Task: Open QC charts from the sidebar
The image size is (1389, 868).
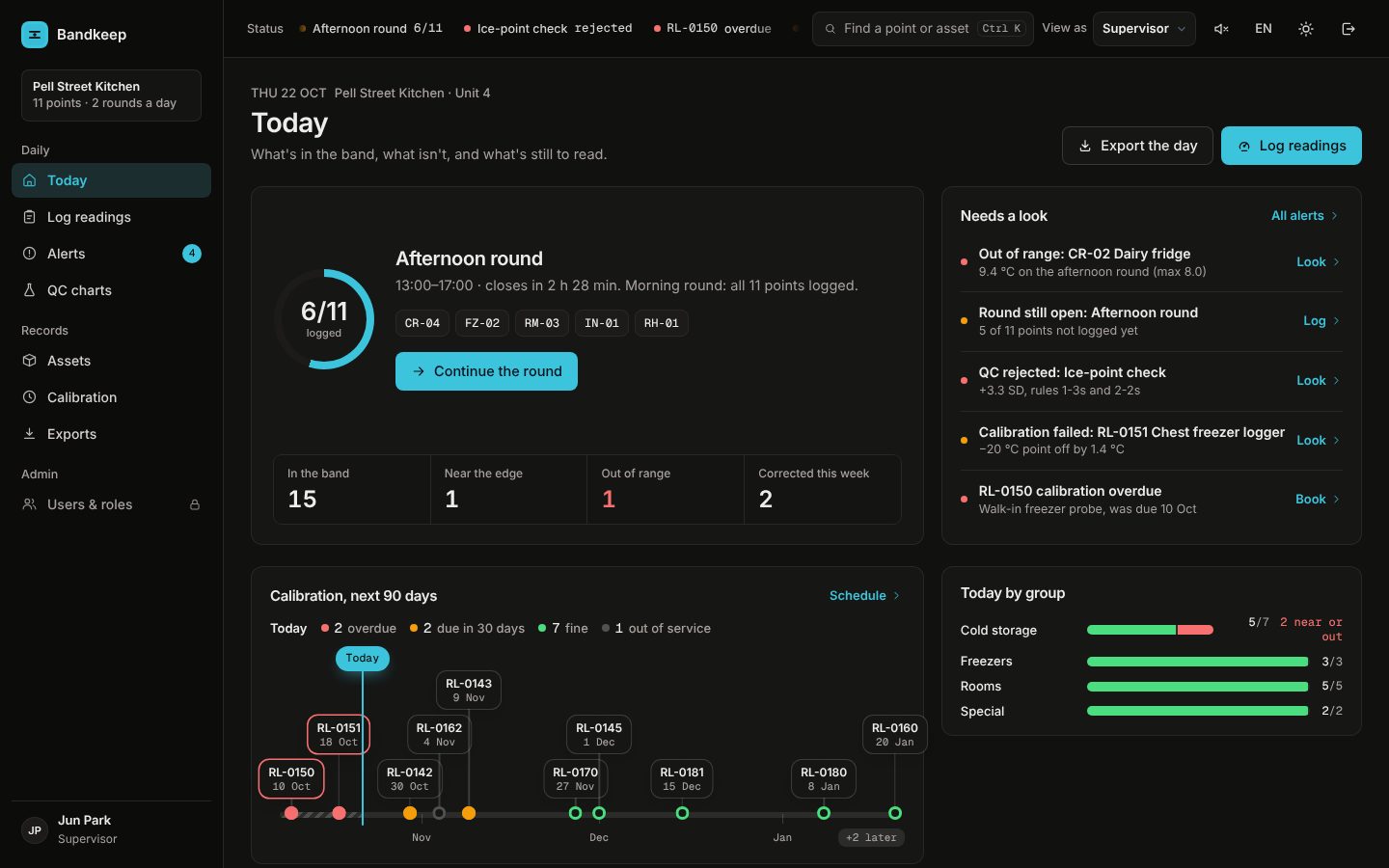Action: (111, 290)
